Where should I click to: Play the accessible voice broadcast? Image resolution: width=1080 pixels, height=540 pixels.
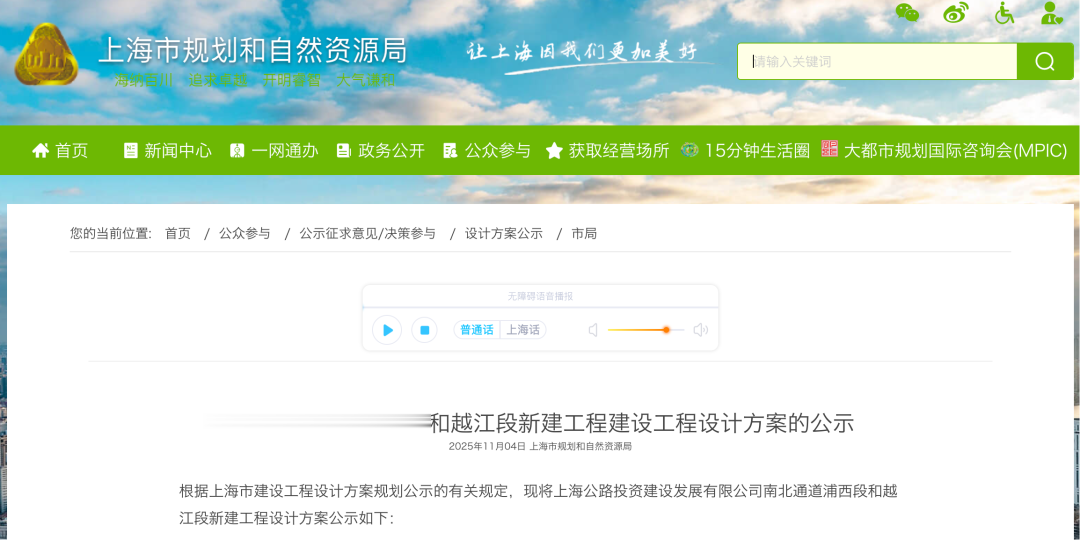point(387,330)
